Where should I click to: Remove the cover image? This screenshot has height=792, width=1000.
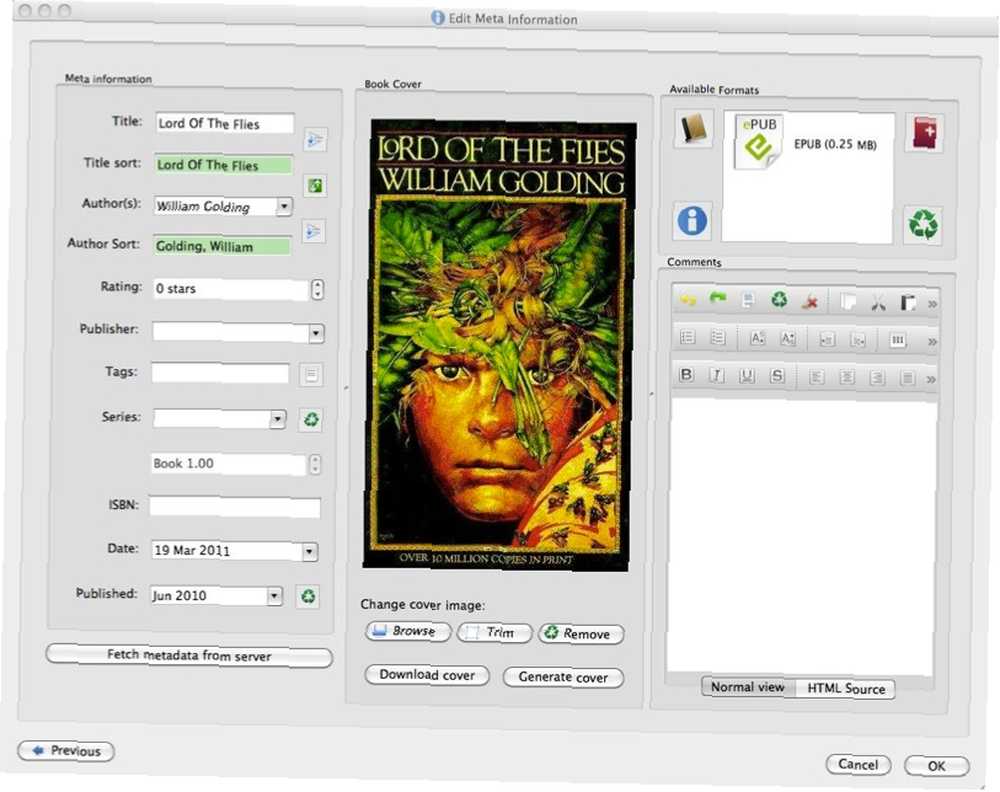click(x=582, y=634)
